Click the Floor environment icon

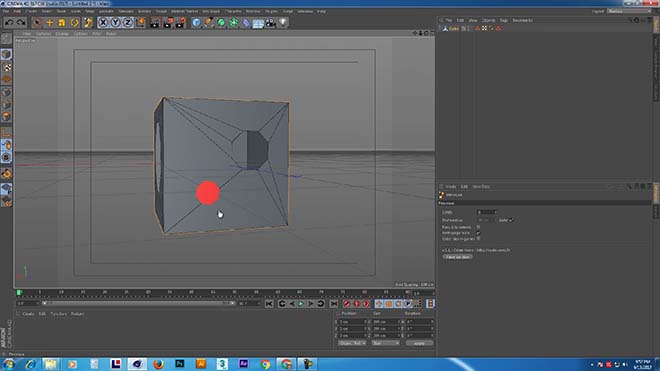pyautogui.click(x=258, y=23)
